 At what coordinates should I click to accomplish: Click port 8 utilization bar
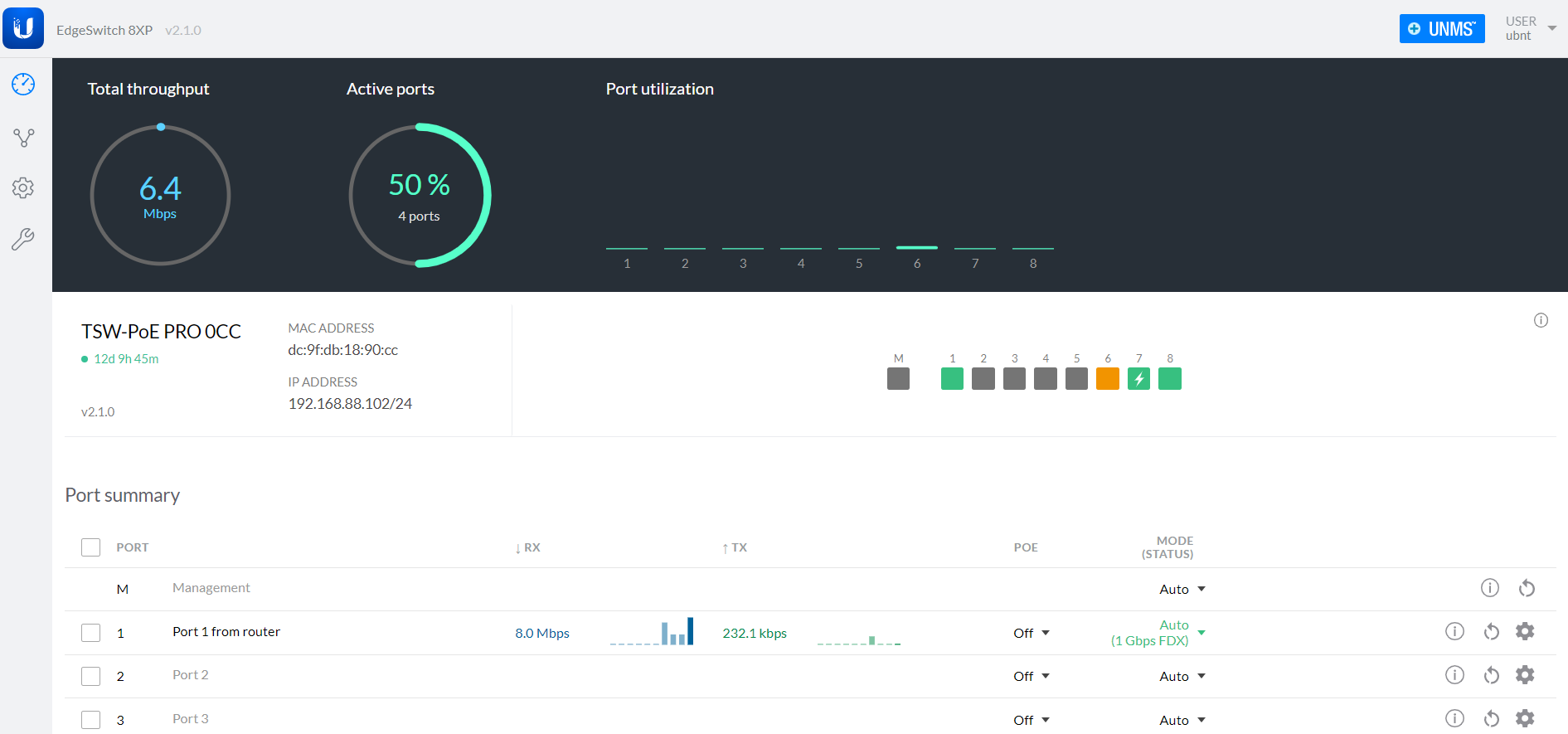(x=1033, y=248)
